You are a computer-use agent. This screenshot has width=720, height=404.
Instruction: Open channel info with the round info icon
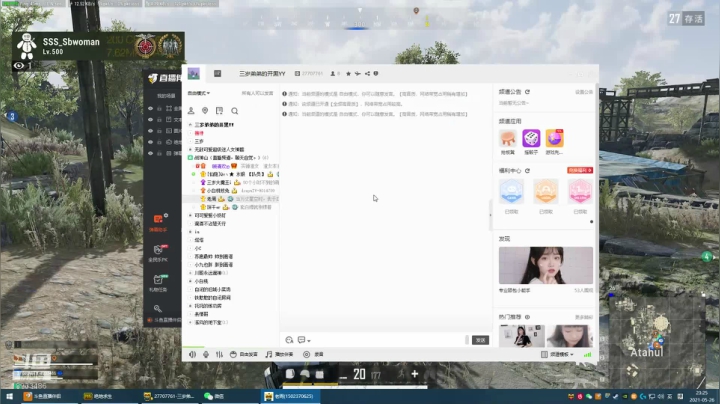[x=376, y=73]
